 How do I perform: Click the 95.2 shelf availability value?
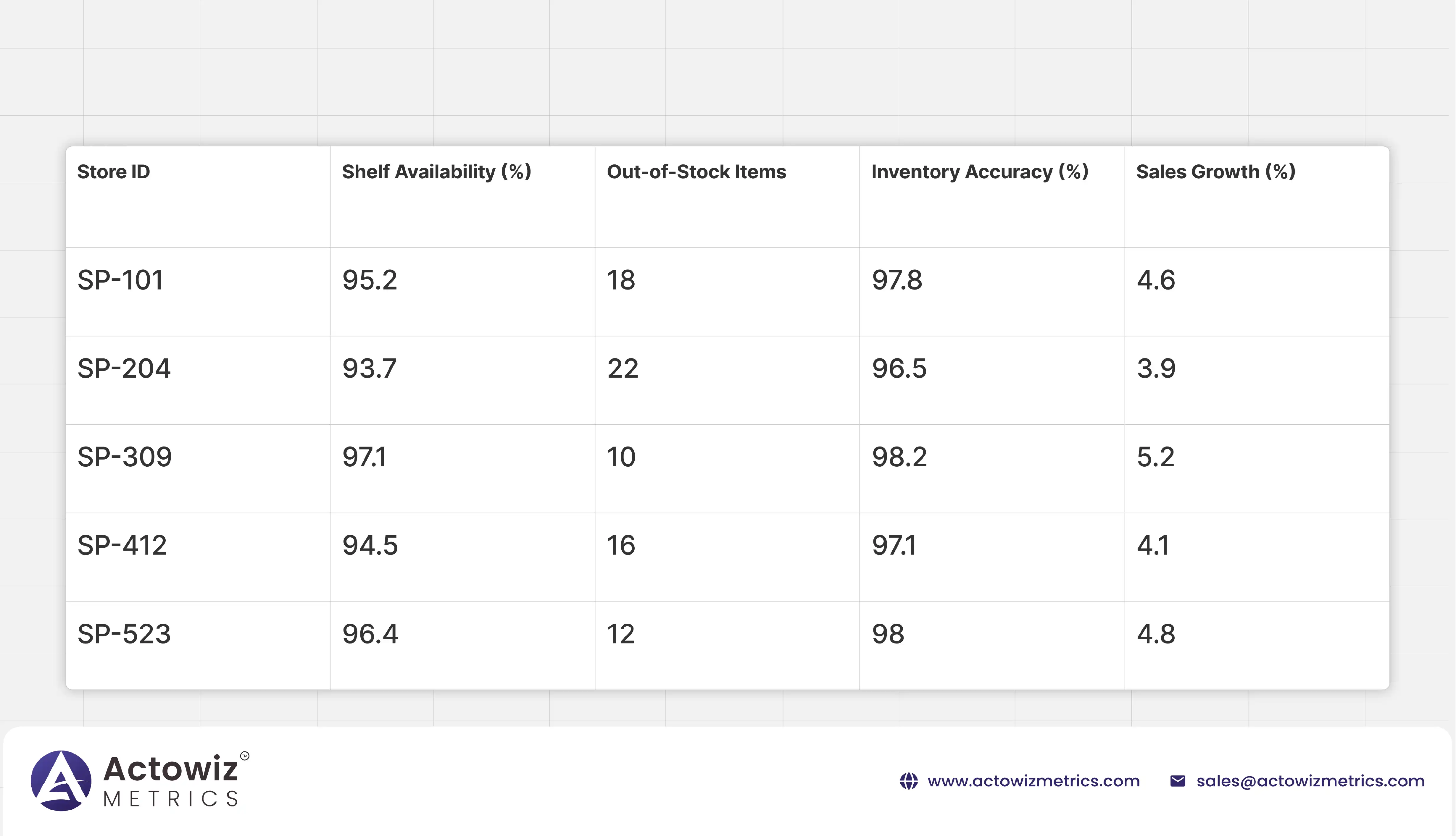pos(370,280)
